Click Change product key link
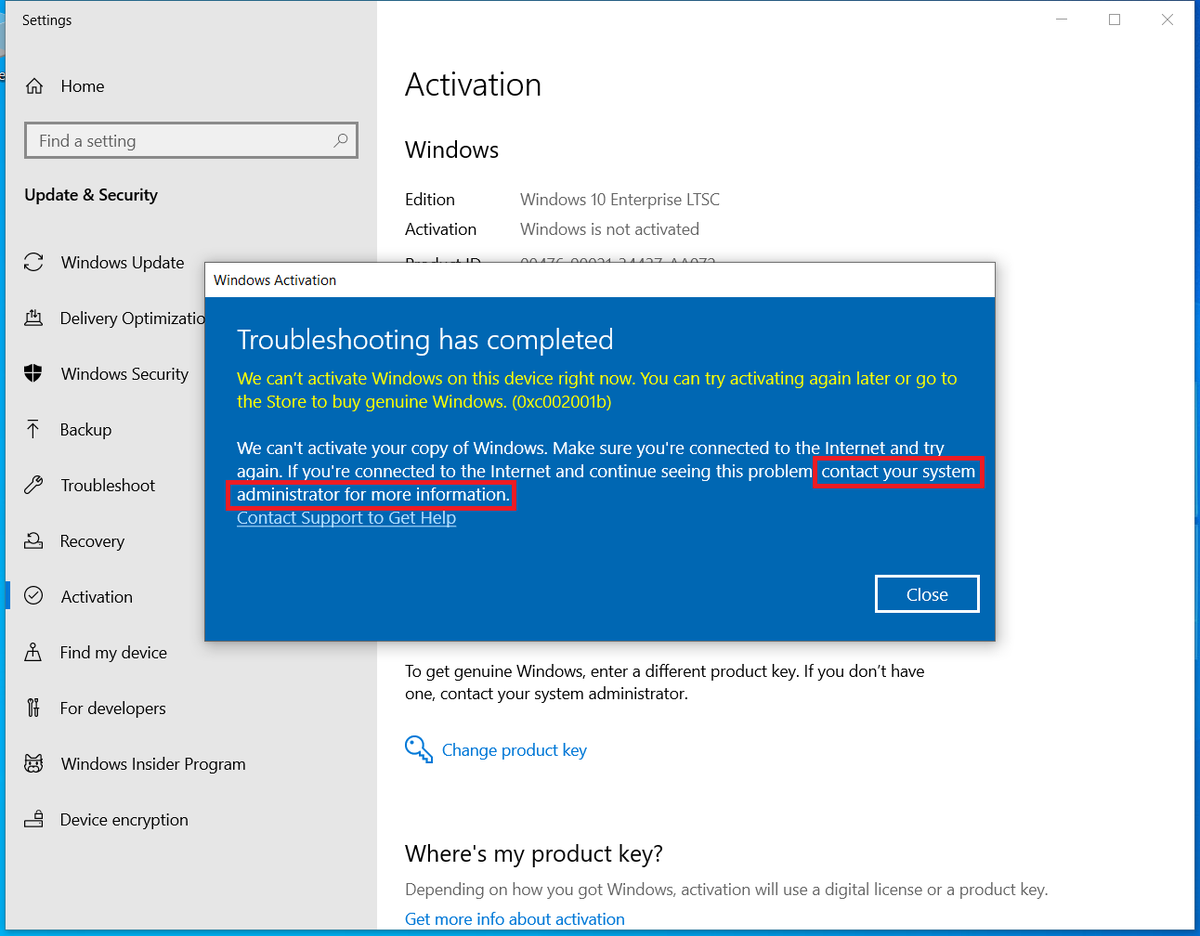This screenshot has width=1200, height=936. [514, 750]
